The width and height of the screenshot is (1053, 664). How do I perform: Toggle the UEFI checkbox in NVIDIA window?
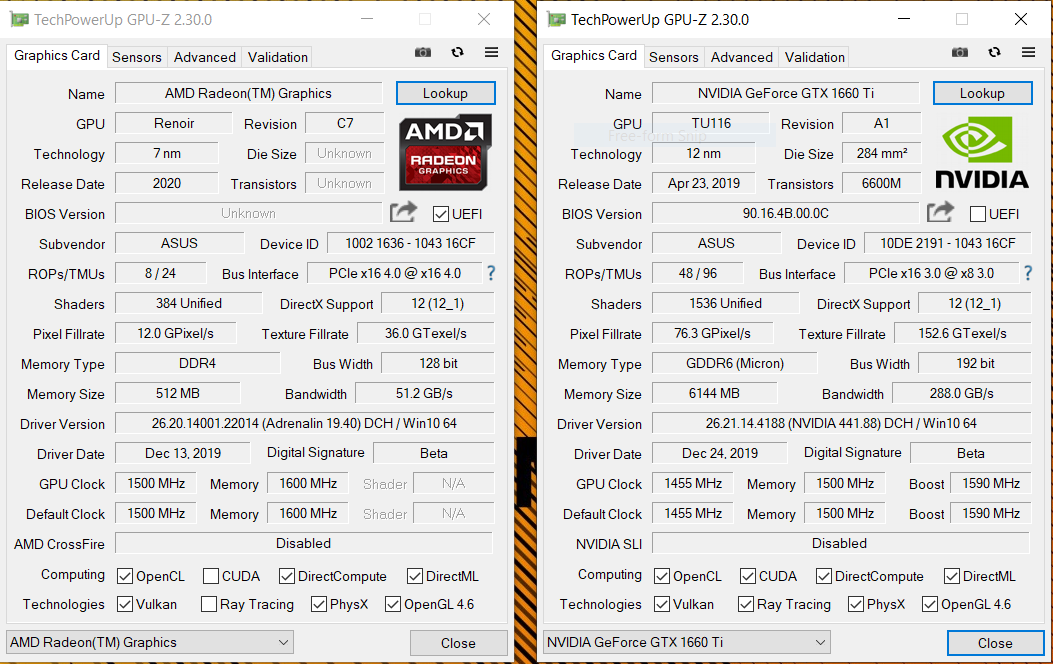tap(978, 214)
